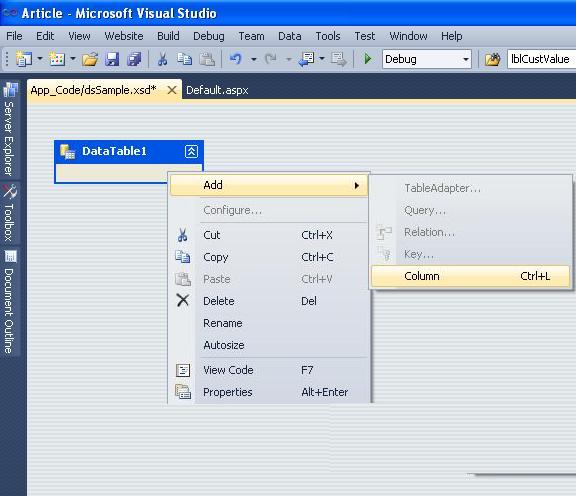Image resolution: width=576 pixels, height=496 pixels.
Task: Click the Add New Item toolbar icon
Action: click(57, 59)
